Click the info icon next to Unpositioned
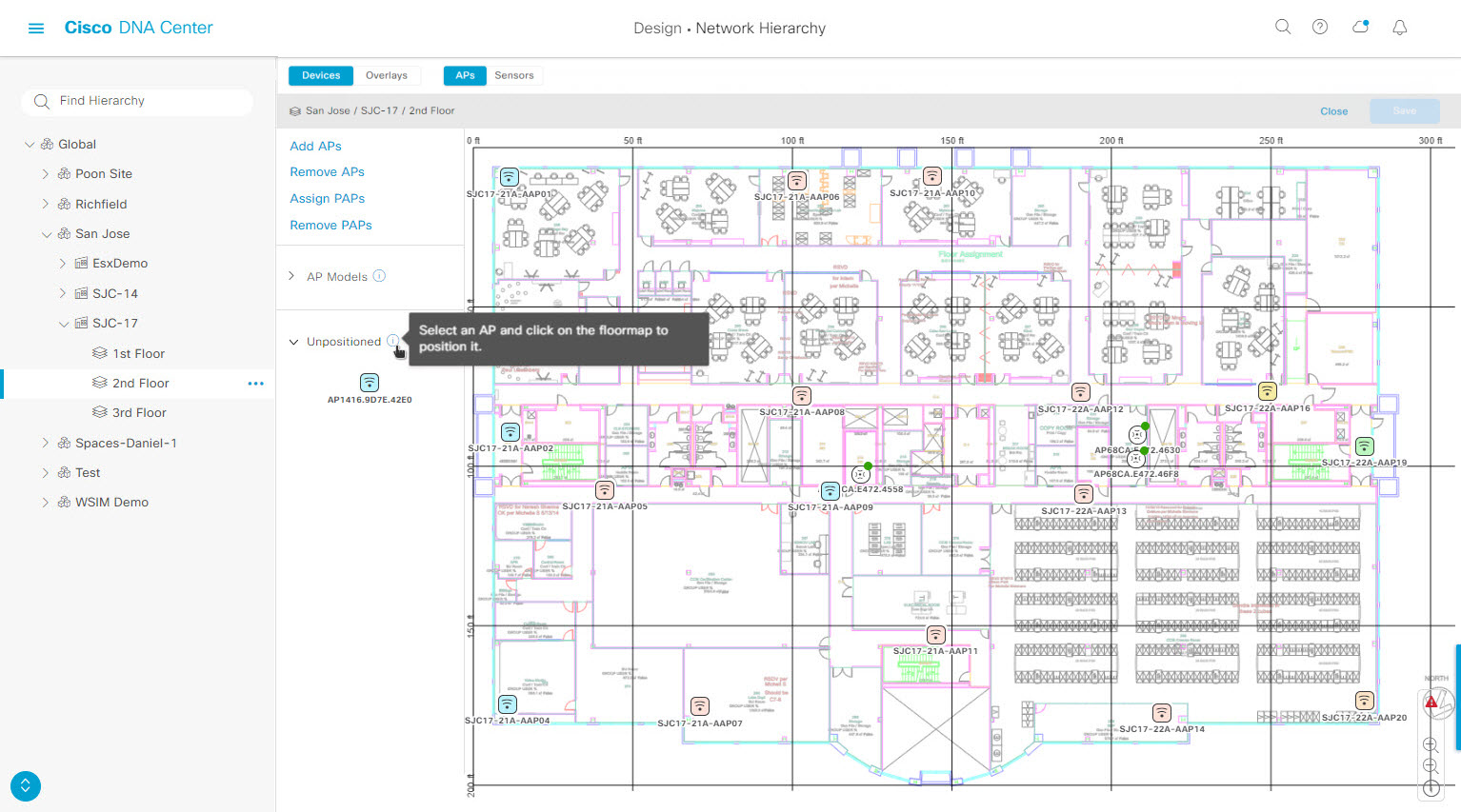The height and width of the screenshot is (812, 1461). [x=393, y=341]
